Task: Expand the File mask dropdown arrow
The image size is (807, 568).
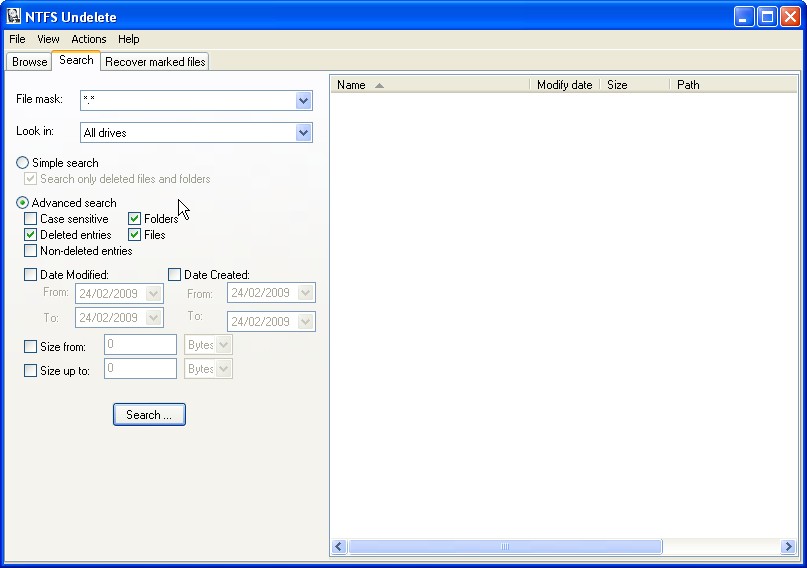Action: pos(304,100)
